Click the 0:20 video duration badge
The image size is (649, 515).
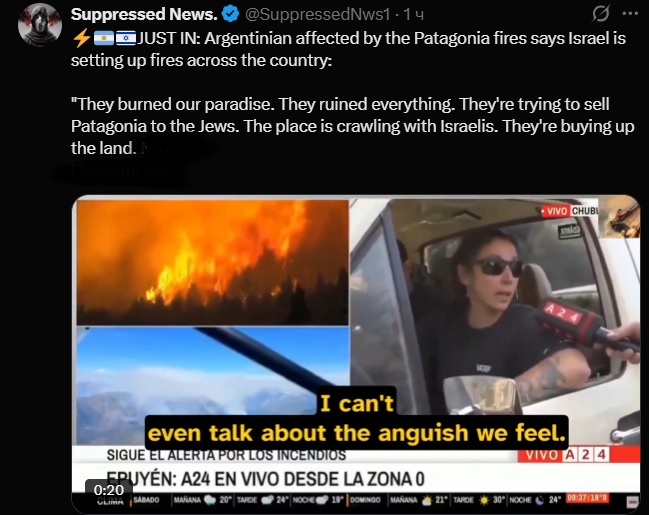click(x=108, y=490)
